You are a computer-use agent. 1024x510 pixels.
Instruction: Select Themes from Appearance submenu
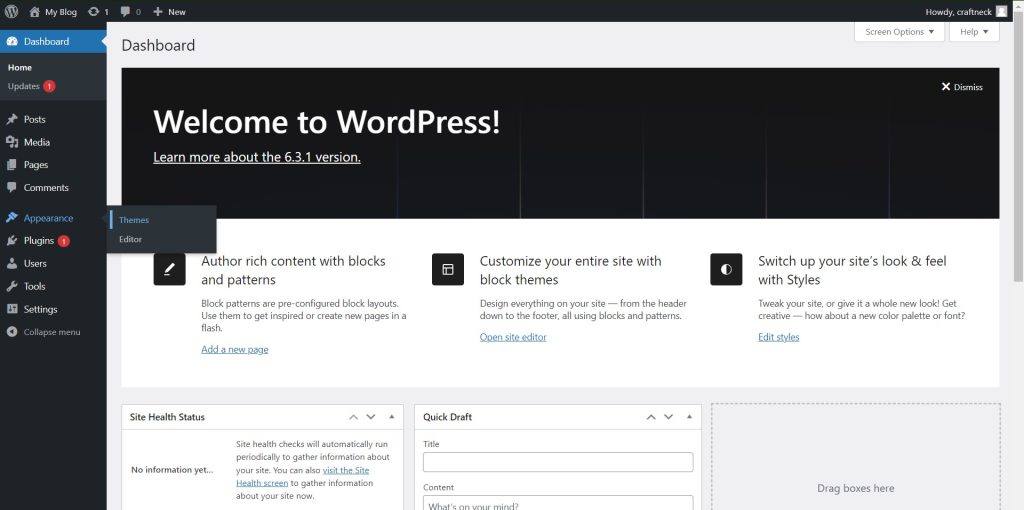tap(134, 220)
